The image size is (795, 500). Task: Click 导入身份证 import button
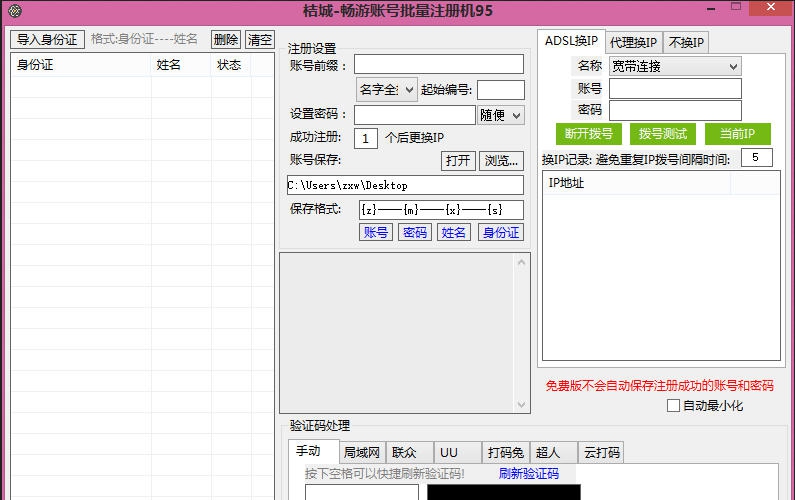click(47, 40)
